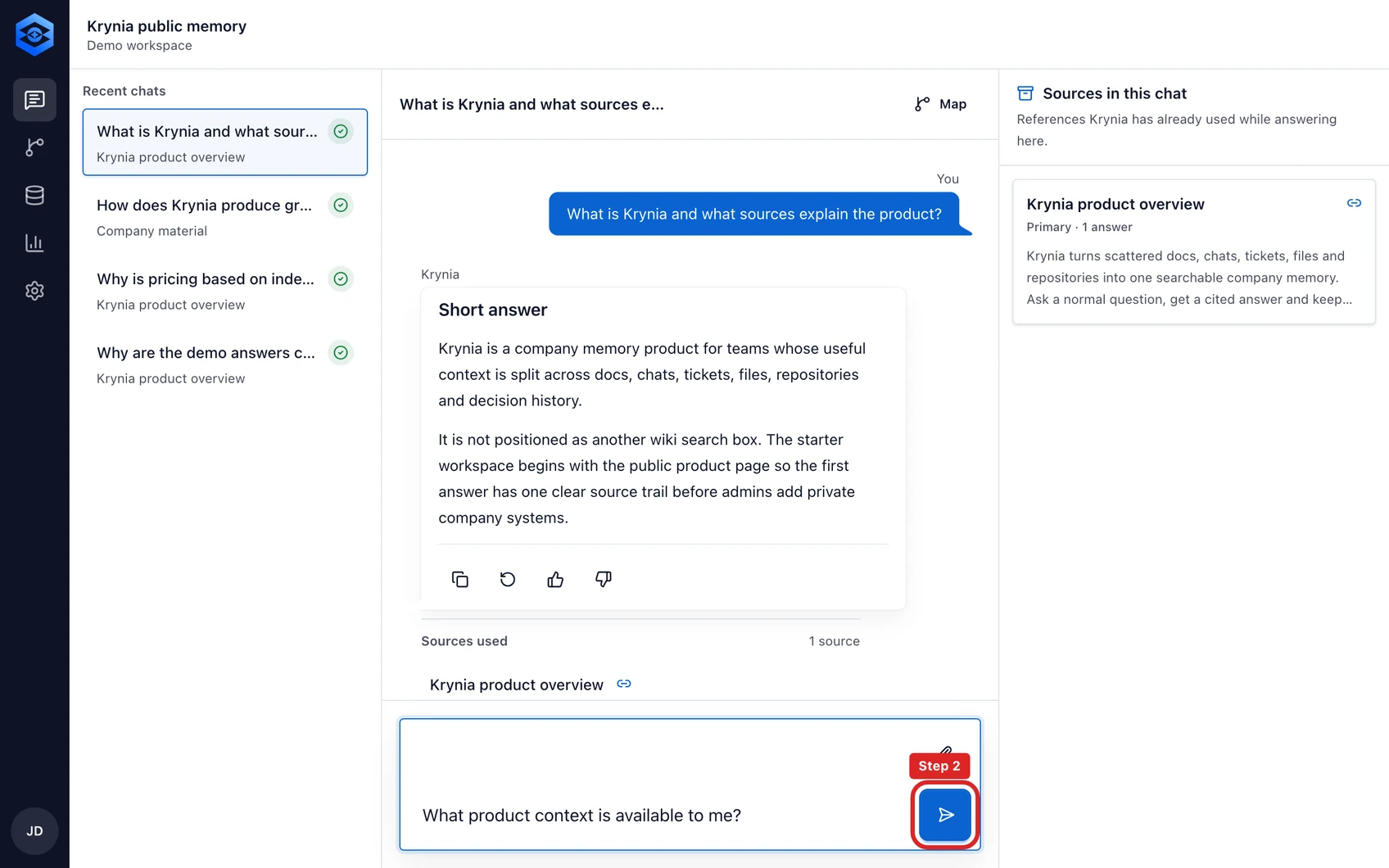This screenshot has width=1389, height=868.
Task: Open the settings gear icon
Action: tap(34, 291)
